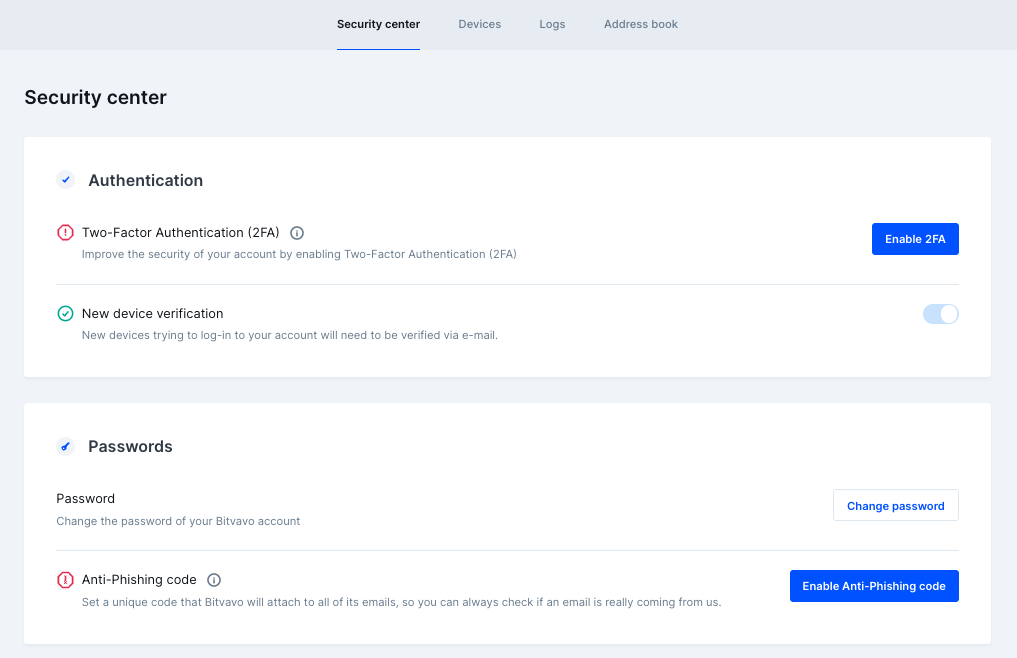
Task: Click the red warning icon beside Two-Factor Authentication
Action: point(66,232)
